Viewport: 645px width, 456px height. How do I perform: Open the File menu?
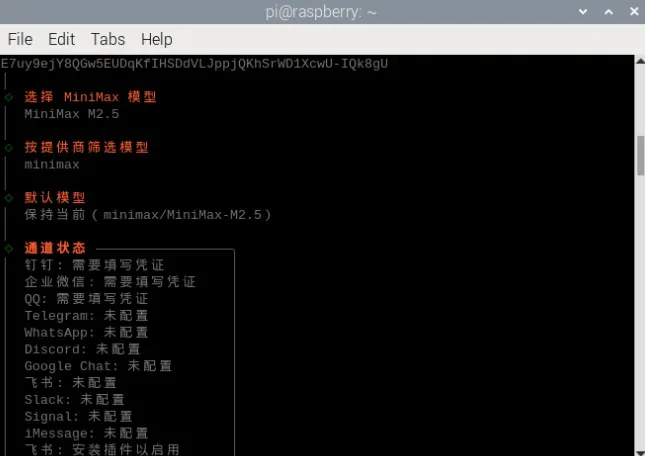point(20,39)
